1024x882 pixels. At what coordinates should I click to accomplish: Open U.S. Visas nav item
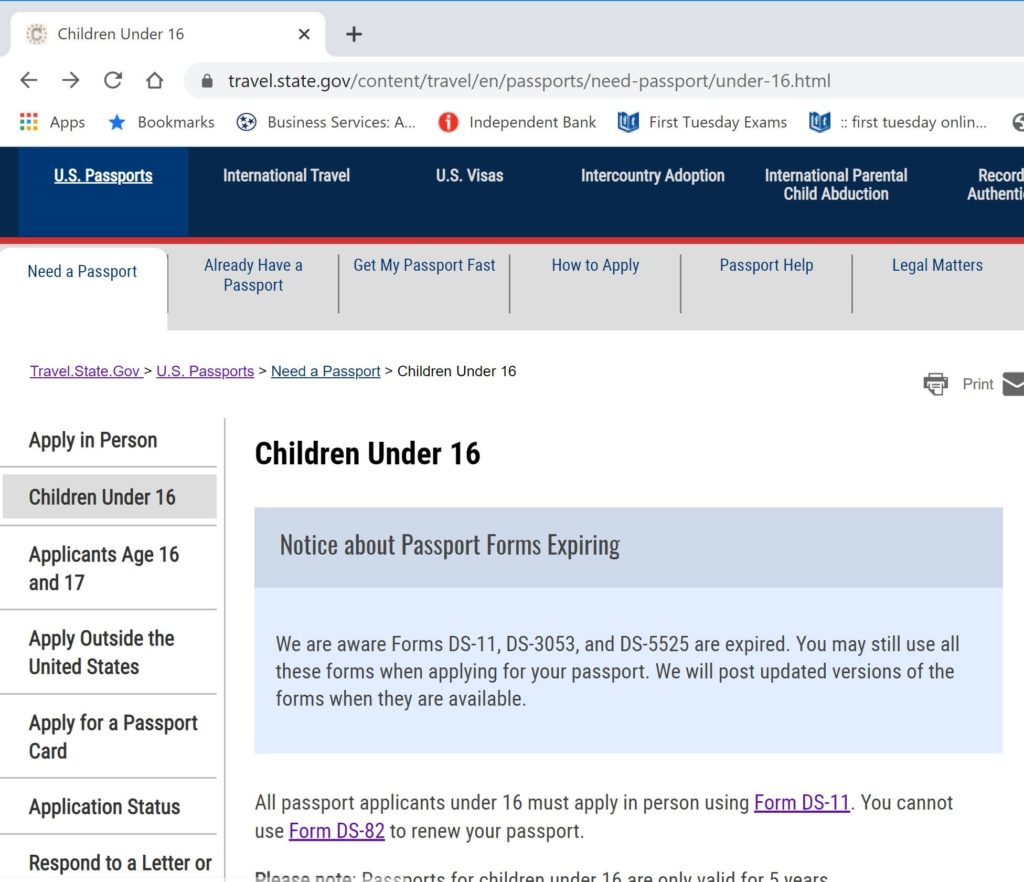tap(470, 176)
